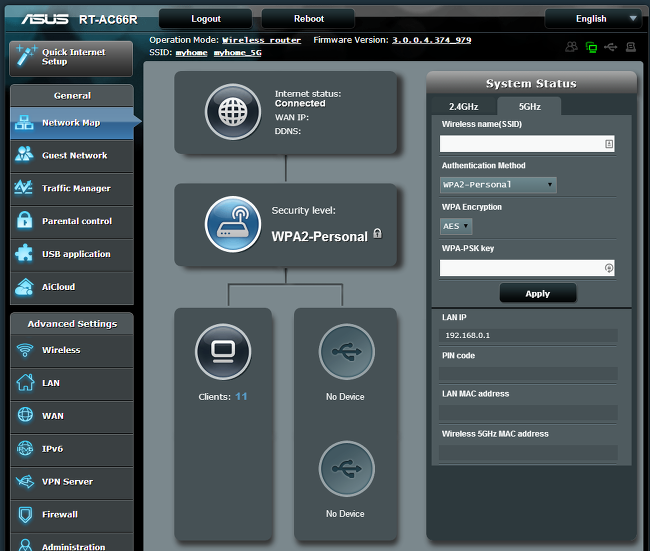Click the myhome SSID link
The width and height of the screenshot is (650, 551).
click(x=192, y=53)
